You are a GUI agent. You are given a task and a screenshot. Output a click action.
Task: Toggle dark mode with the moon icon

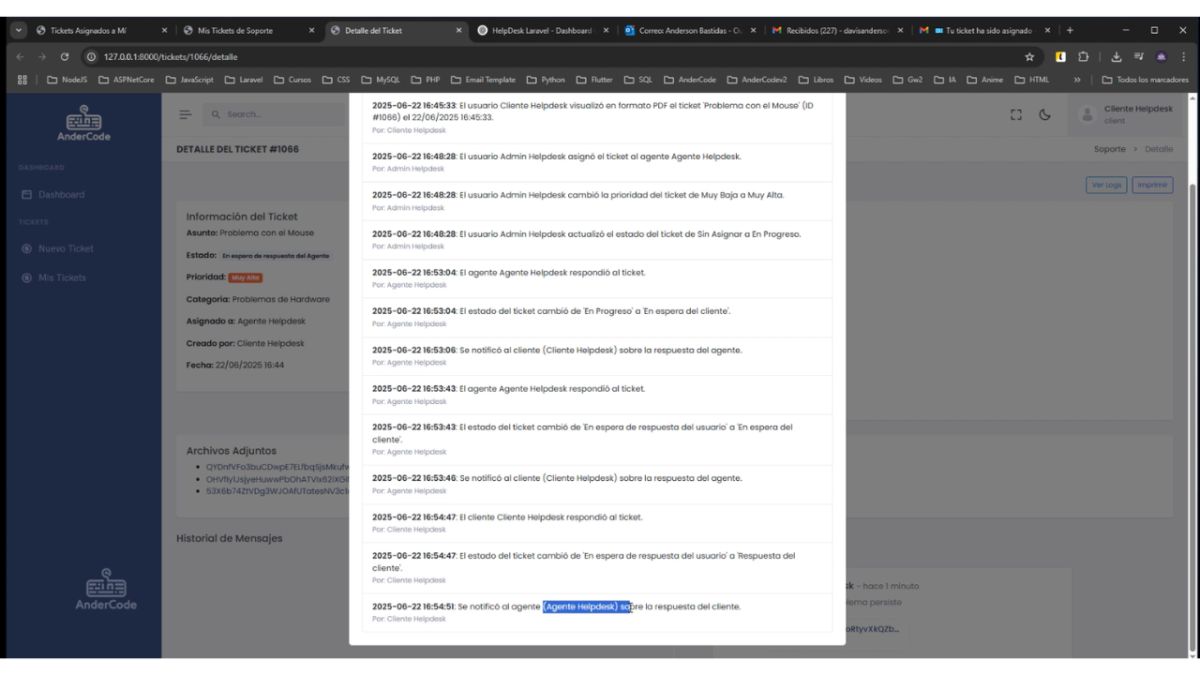point(1045,115)
